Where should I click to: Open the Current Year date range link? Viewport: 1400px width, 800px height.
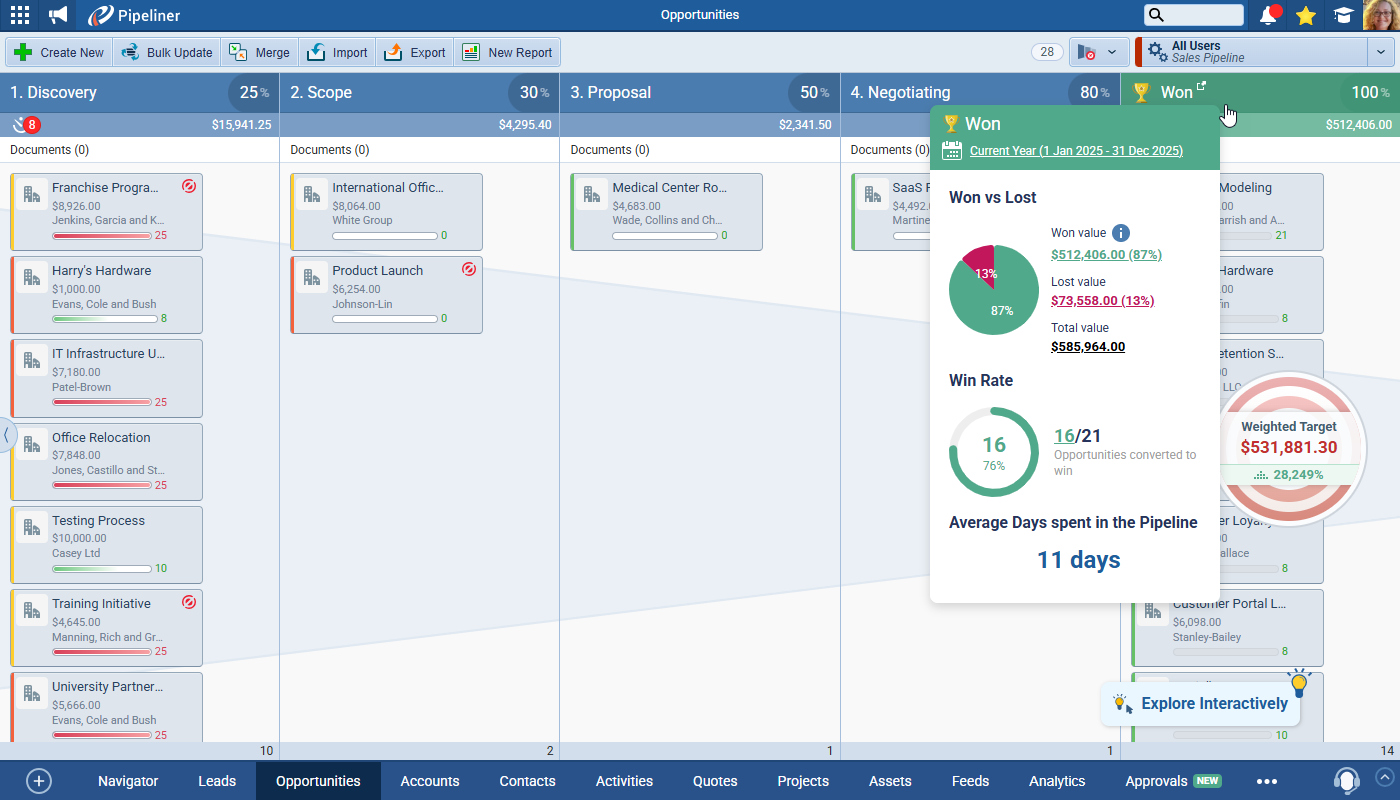(1076, 151)
